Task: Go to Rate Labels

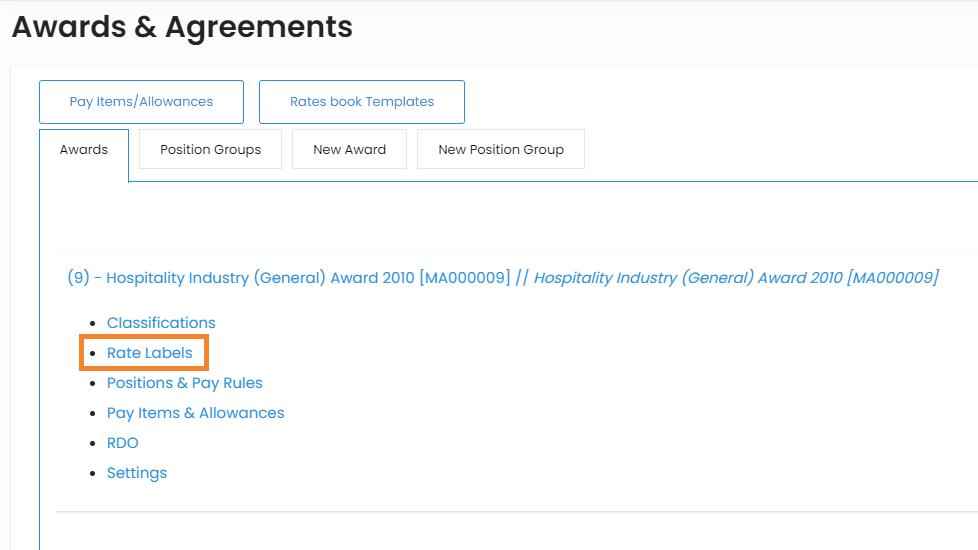Action: (x=150, y=353)
